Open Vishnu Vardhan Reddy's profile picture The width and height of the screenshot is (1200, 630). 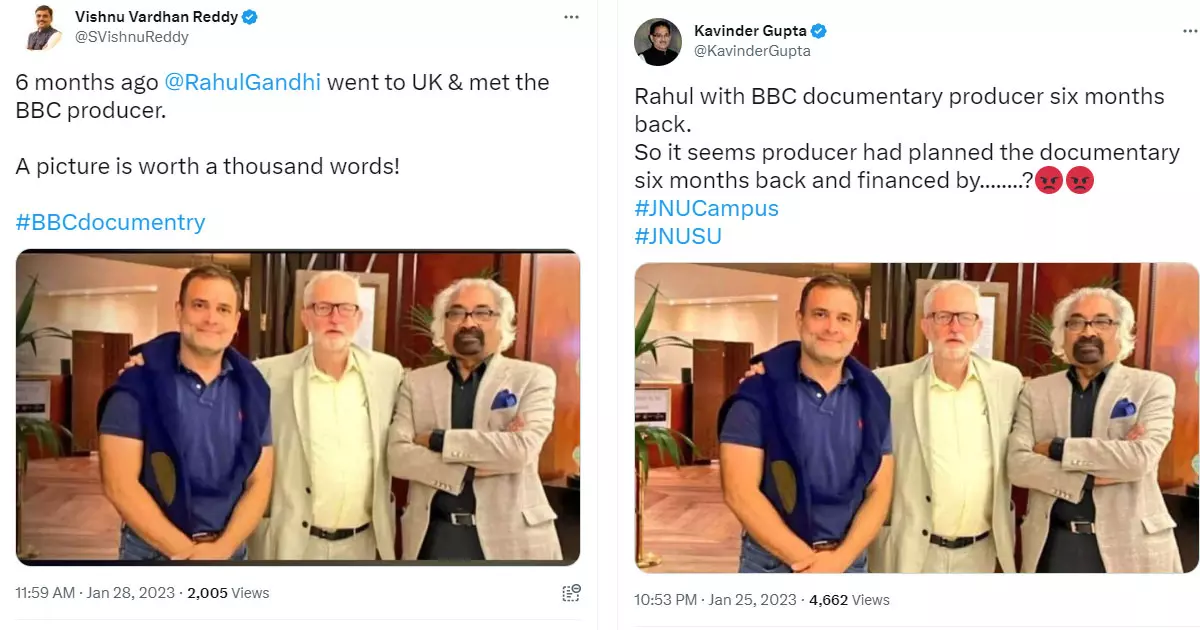tap(42, 26)
